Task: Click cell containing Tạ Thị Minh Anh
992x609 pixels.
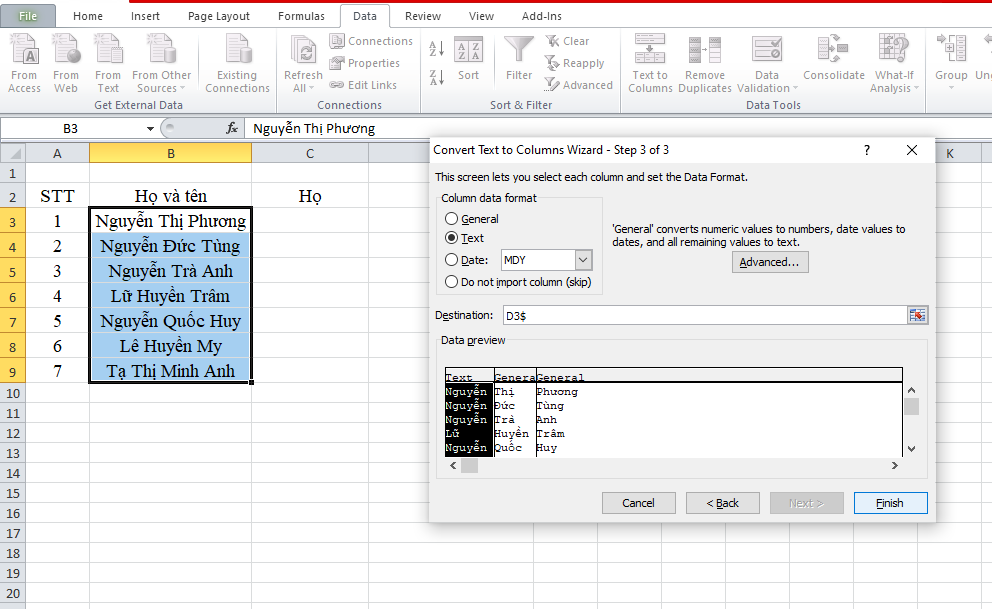Action: point(170,371)
